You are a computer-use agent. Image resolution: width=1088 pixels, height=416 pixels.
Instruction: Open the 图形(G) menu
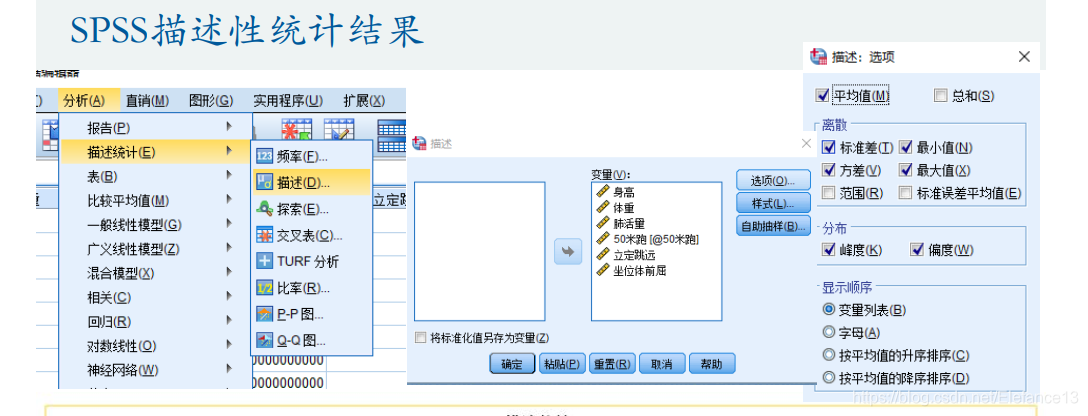tap(211, 101)
